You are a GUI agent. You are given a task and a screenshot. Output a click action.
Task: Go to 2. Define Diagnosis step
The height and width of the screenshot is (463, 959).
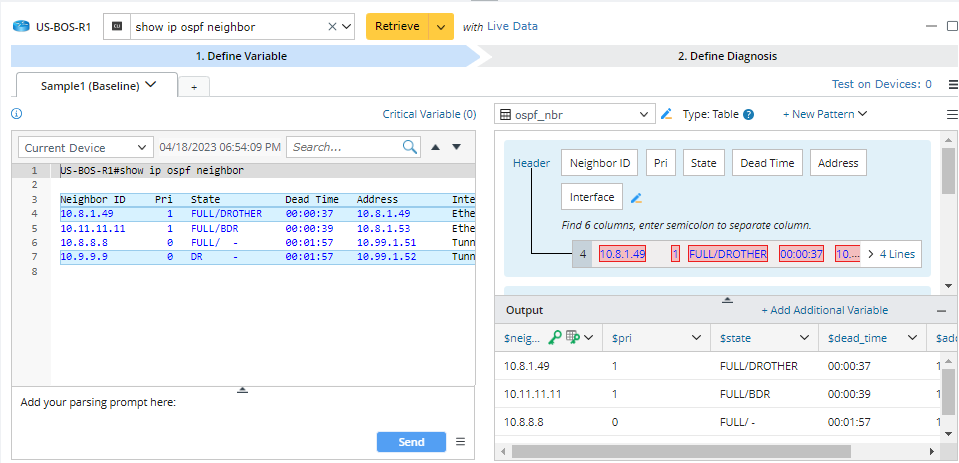[x=726, y=56]
